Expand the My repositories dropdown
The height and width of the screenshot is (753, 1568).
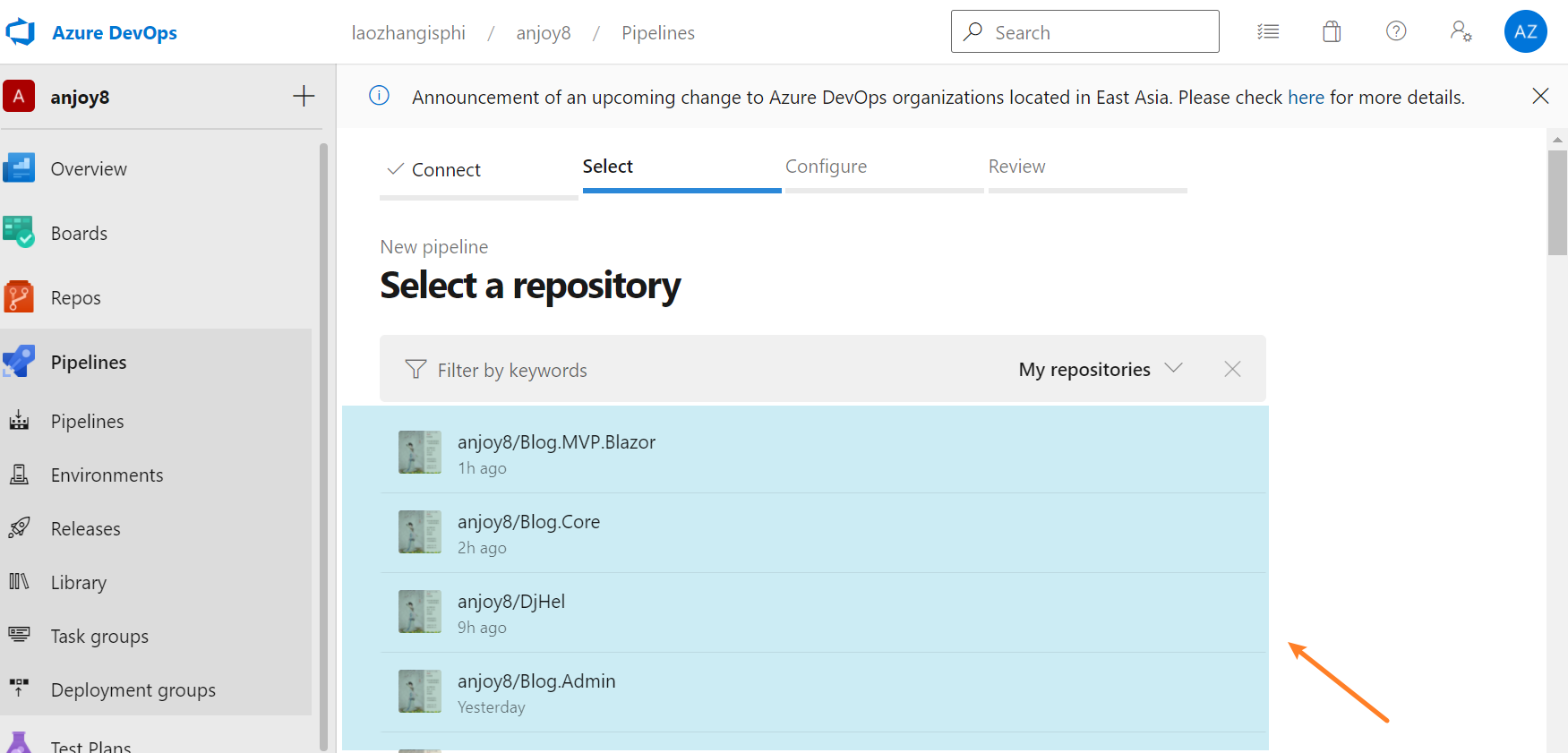click(x=1101, y=369)
